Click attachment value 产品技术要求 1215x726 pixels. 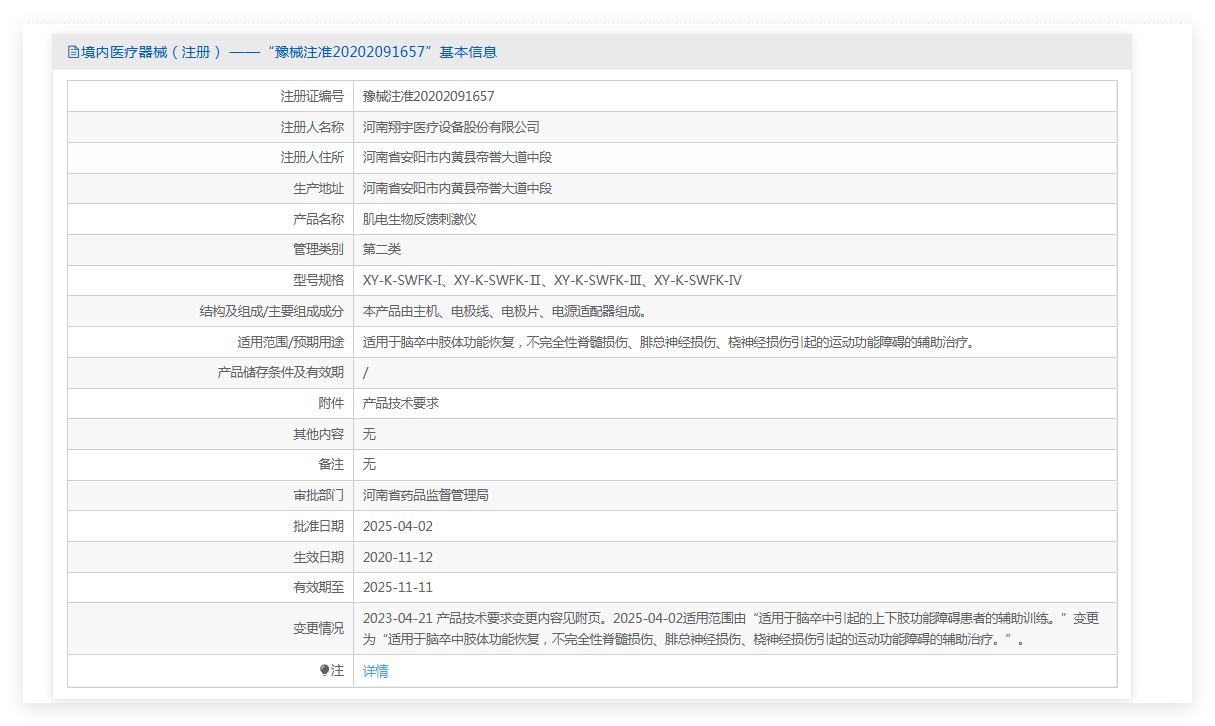[x=401, y=403]
